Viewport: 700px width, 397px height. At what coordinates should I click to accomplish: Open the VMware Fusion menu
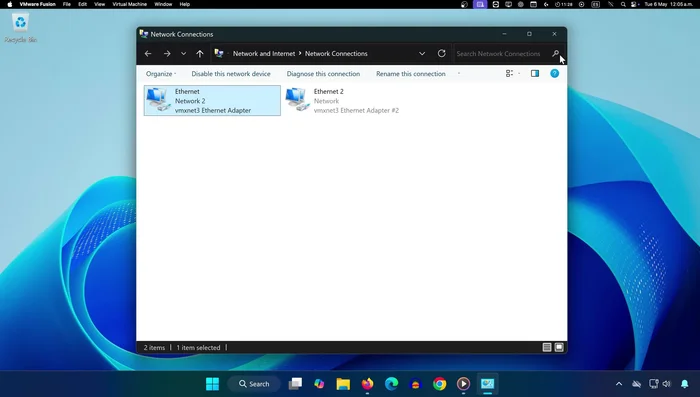(38, 4)
